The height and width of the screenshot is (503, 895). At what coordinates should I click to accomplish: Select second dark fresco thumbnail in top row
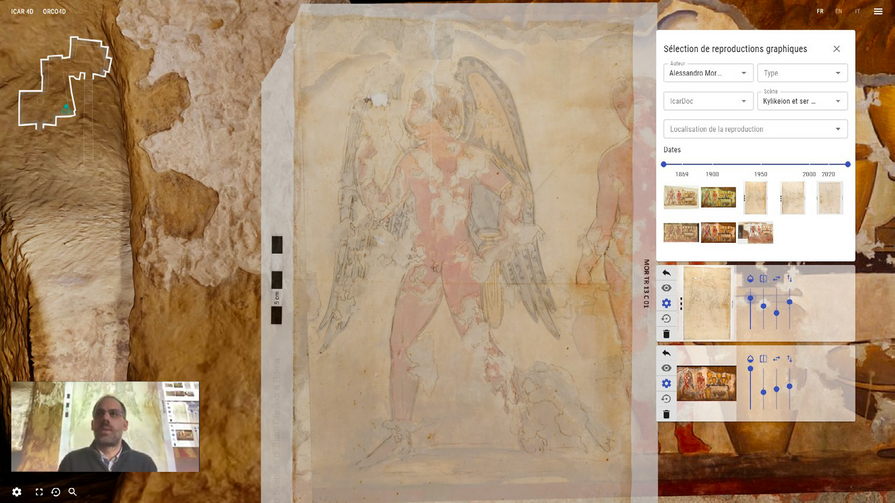click(x=718, y=198)
